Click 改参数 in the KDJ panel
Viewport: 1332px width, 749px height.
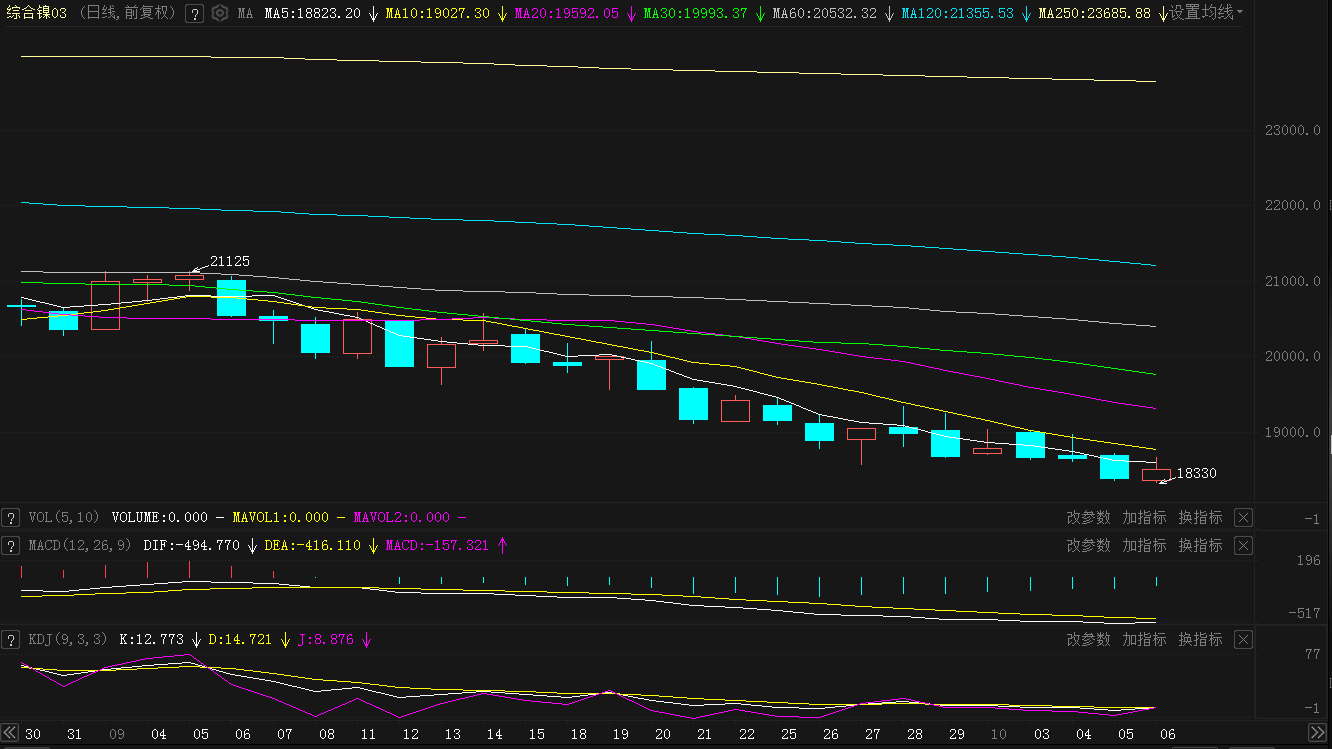(1088, 640)
